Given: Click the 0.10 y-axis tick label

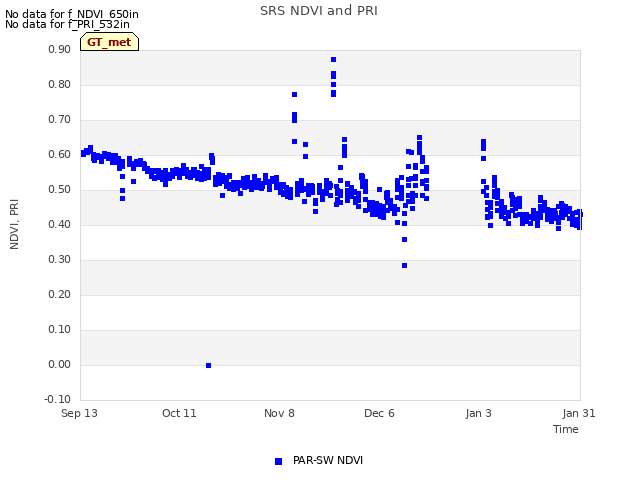Looking at the screenshot, I should [60, 330].
